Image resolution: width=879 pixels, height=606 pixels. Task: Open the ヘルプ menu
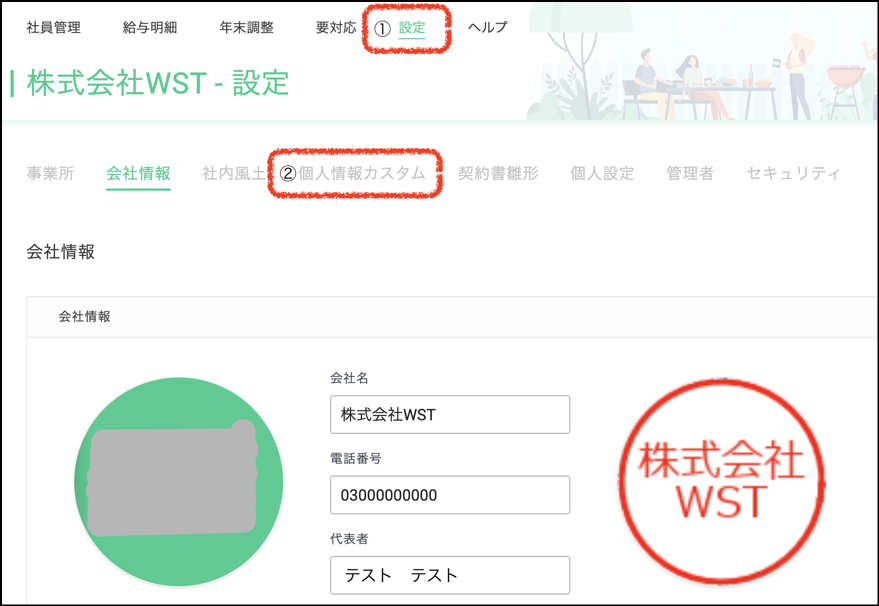(x=488, y=27)
